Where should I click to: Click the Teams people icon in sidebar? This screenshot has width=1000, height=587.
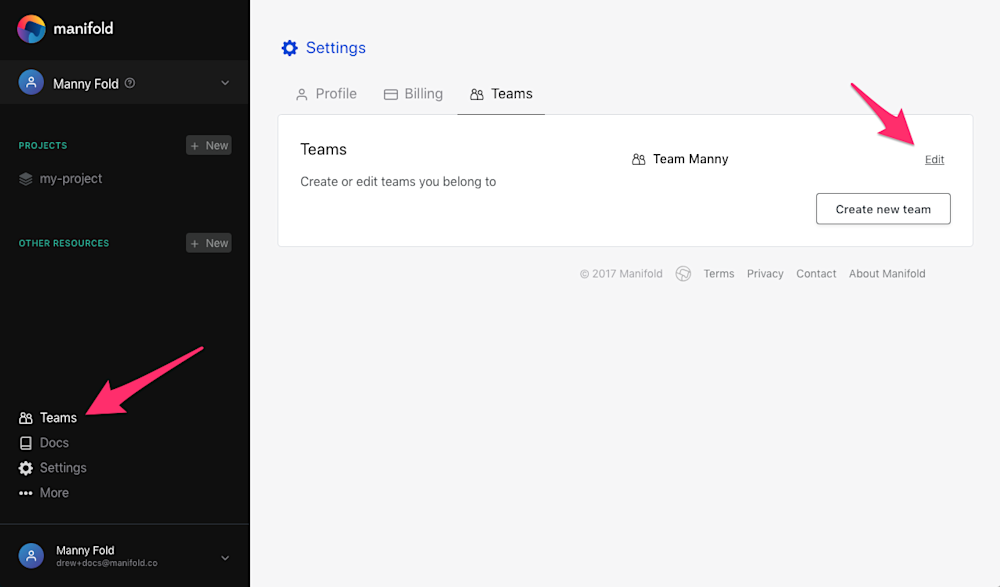(x=26, y=418)
